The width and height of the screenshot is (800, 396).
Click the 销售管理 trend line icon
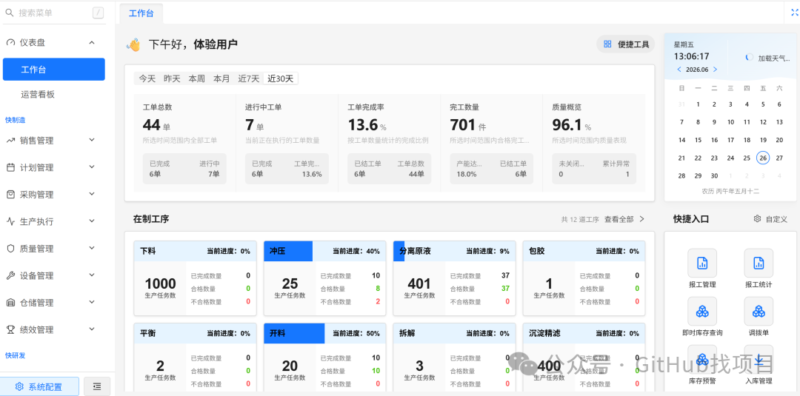click(11, 140)
